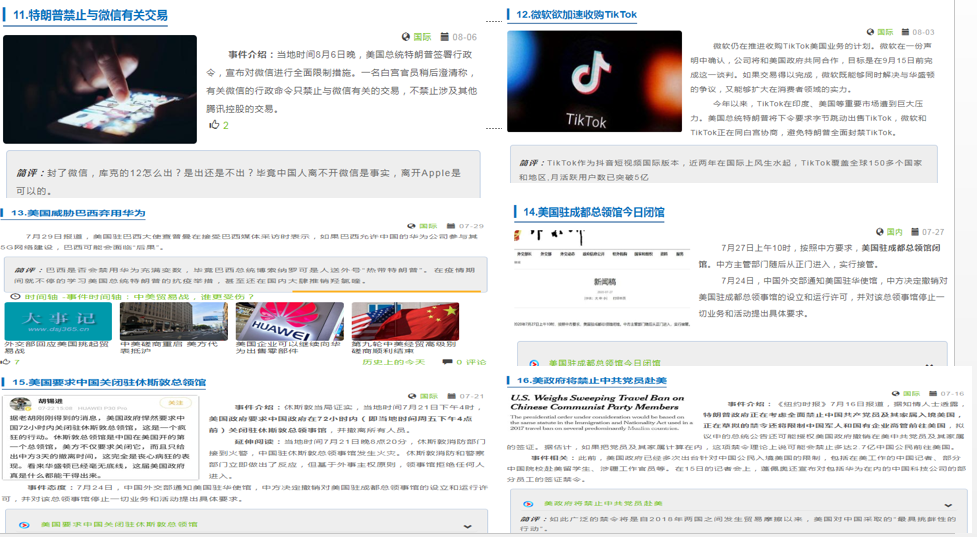Open the link text 美国要求中国关闭驻休斯敦总领馆 in the panel
The image size is (977, 537).
[119, 525]
